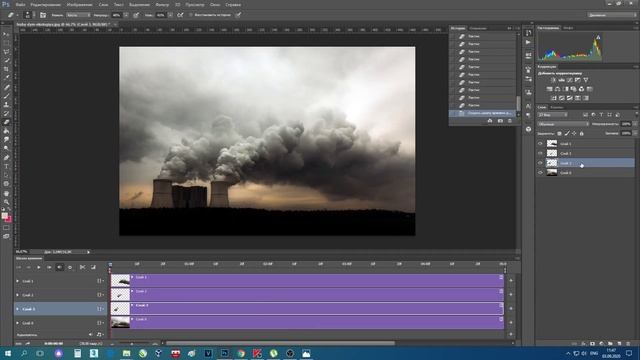This screenshot has width=640, height=360.
Task: Hide the top Слой 1 layer eye
Action: (x=540, y=144)
